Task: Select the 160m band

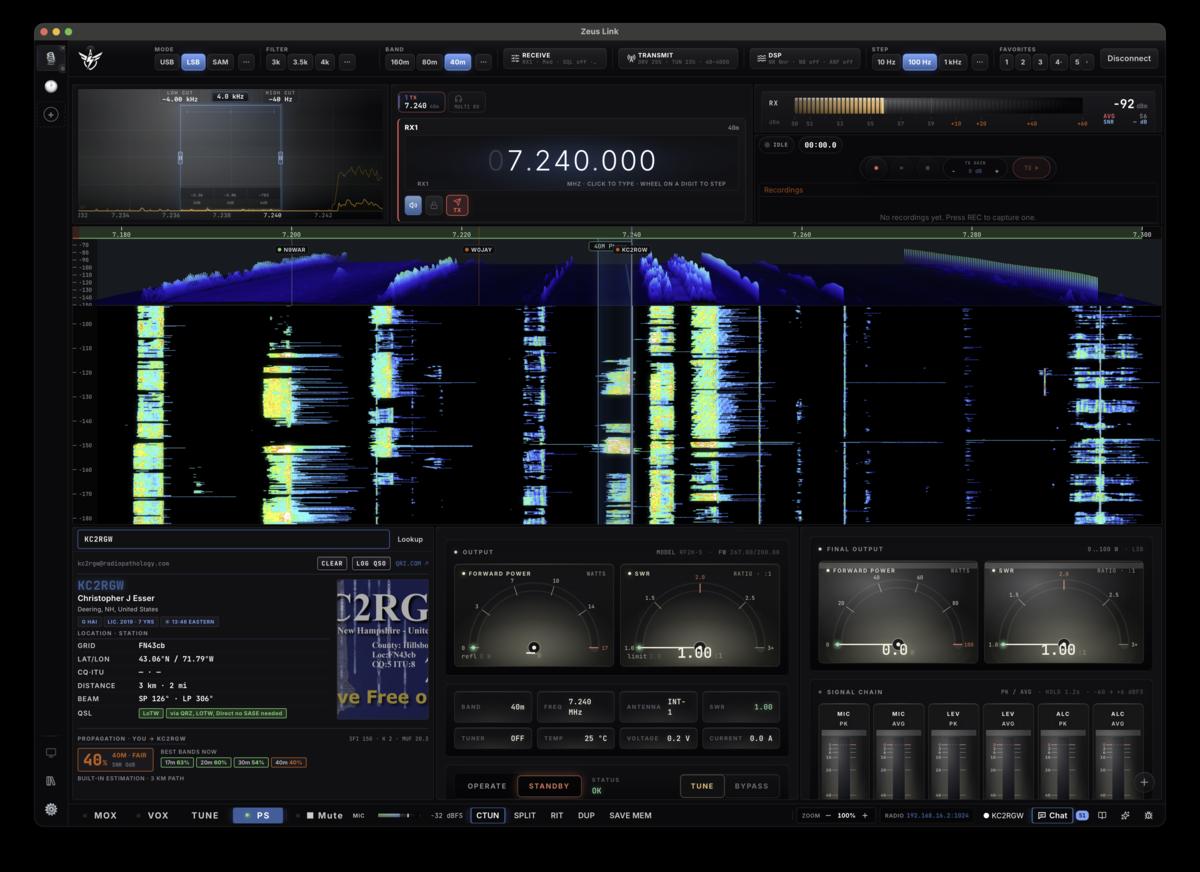Action: pyautogui.click(x=400, y=62)
